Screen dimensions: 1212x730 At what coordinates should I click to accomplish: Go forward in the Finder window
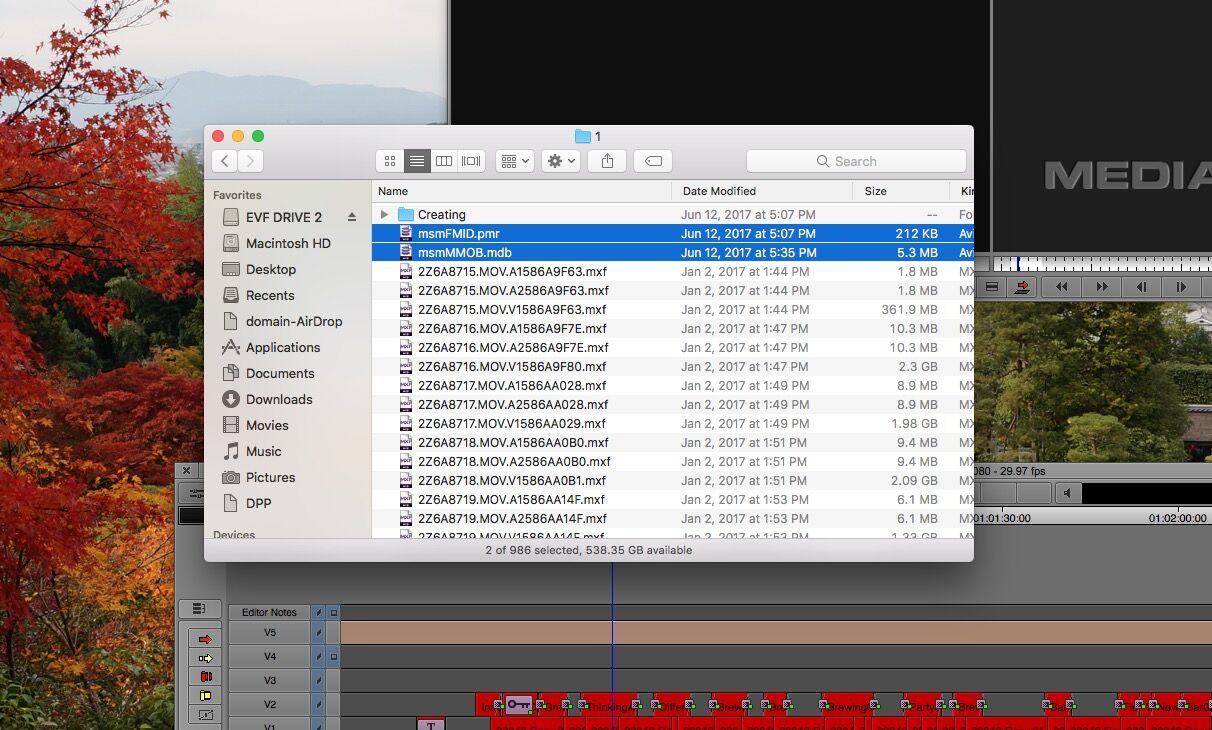251,161
